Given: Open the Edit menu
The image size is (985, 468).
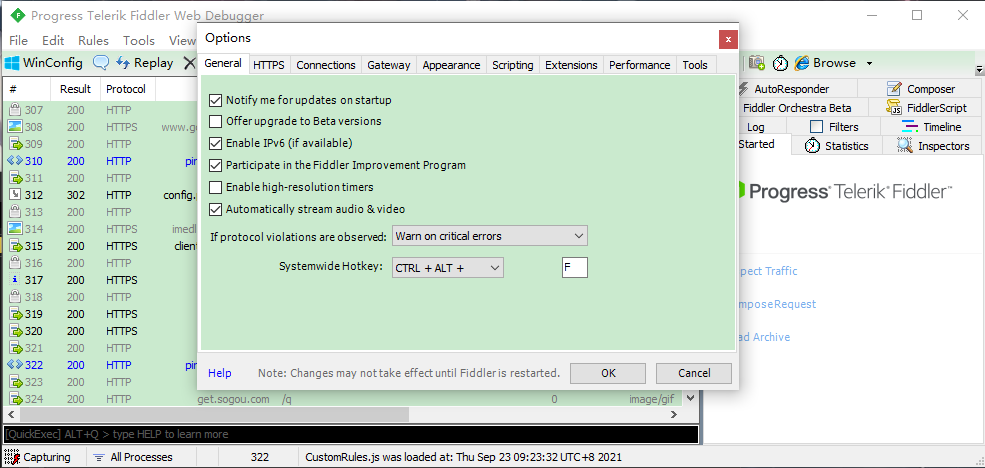Looking at the screenshot, I should click(x=53, y=41).
